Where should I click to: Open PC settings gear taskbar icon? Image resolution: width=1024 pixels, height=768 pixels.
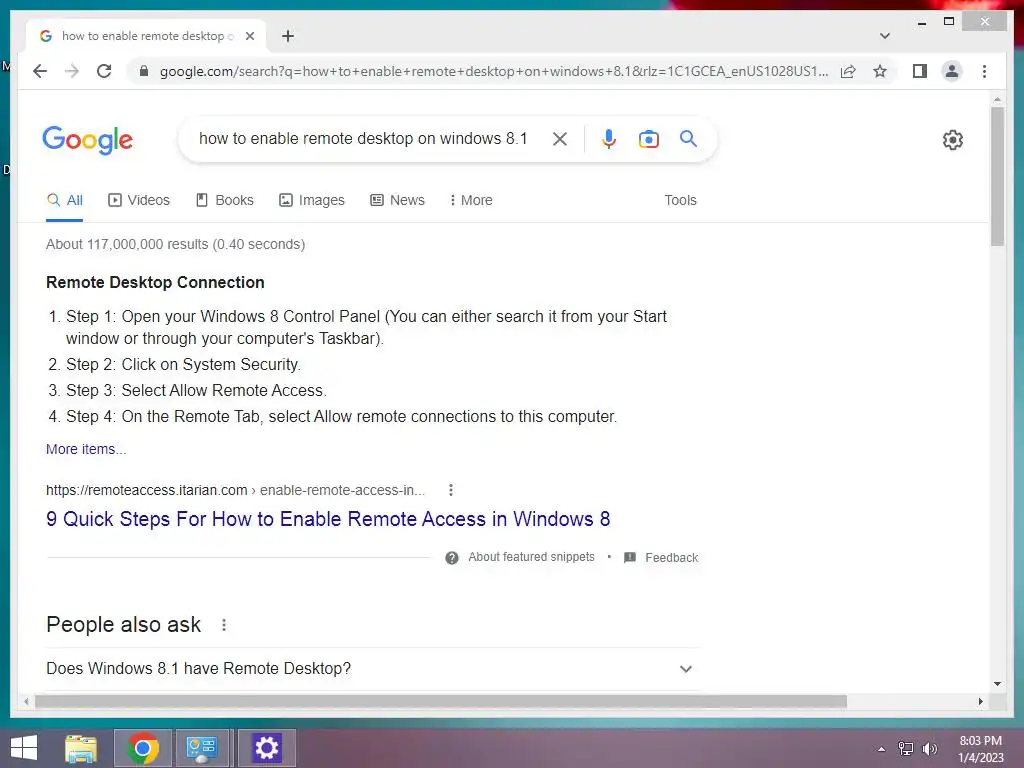266,748
